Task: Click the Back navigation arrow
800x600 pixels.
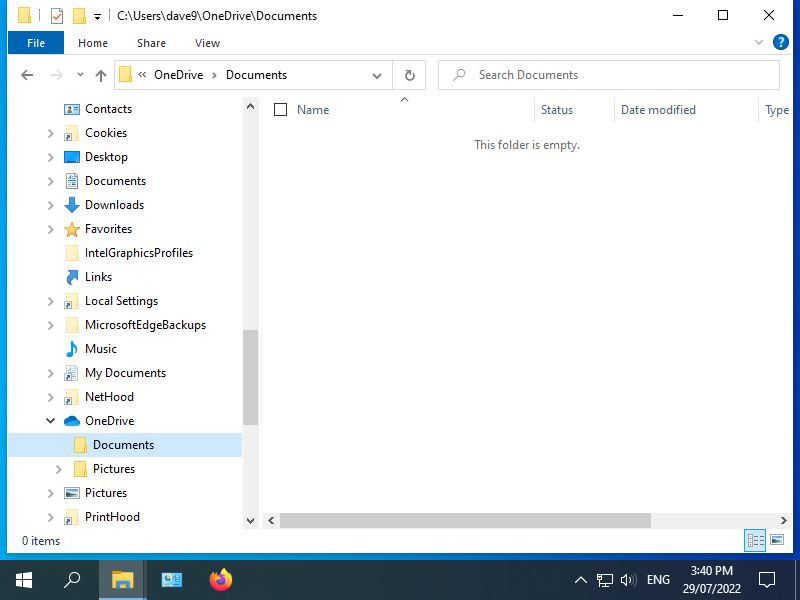Action: (27, 75)
